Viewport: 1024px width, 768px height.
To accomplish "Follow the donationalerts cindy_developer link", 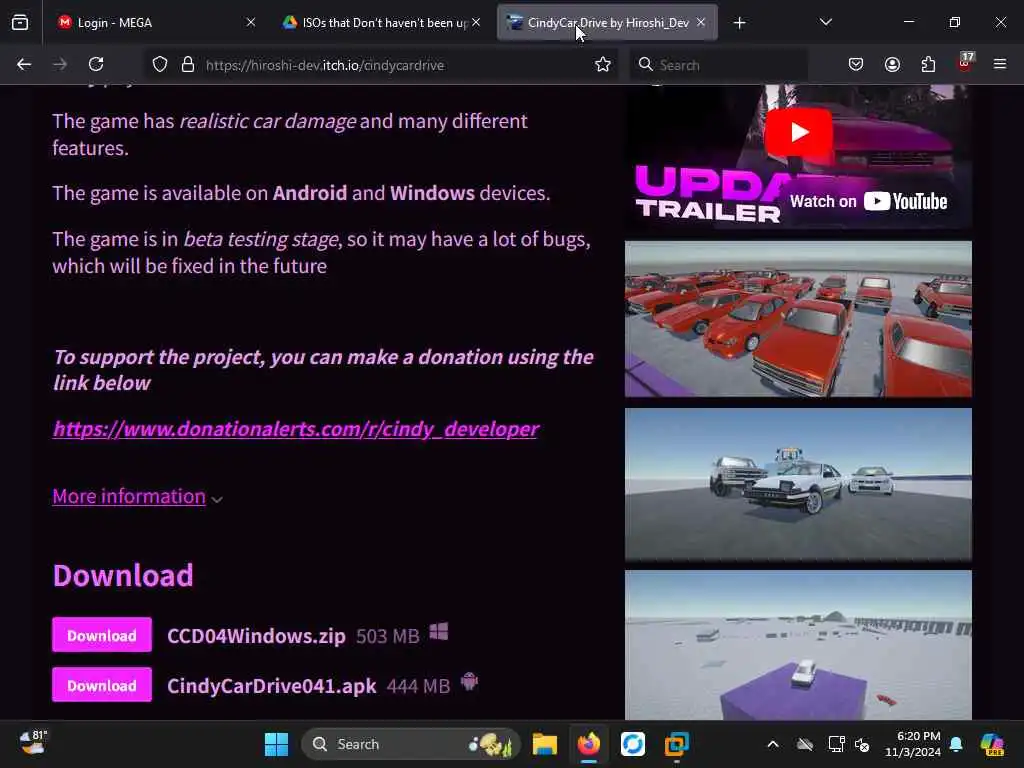I will pyautogui.click(x=296, y=428).
